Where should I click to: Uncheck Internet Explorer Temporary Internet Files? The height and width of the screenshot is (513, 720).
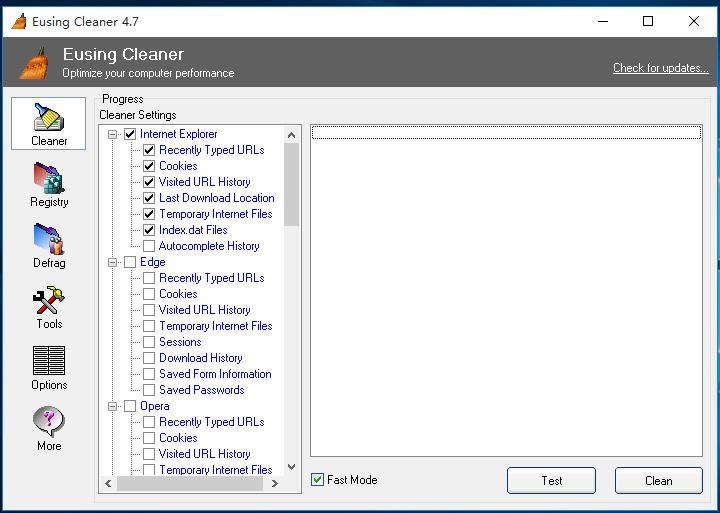149,214
